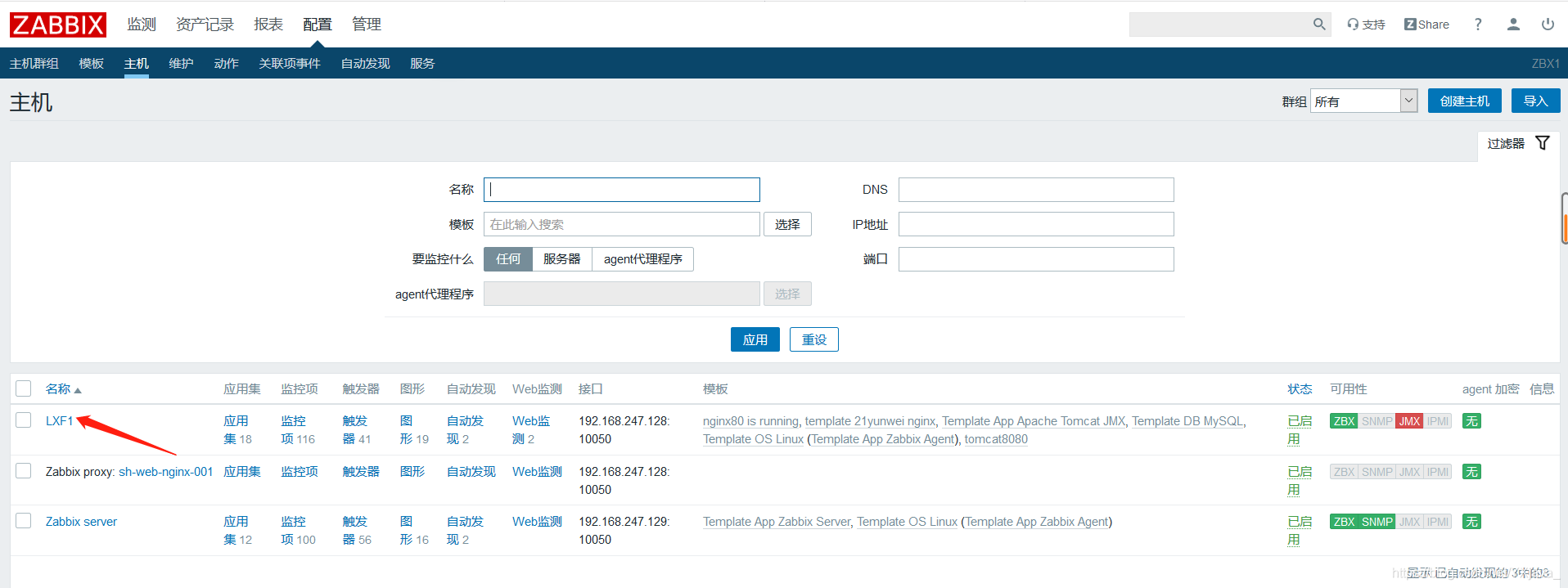Open the tomcat8080 template link
The image size is (1568, 588).
996,439
